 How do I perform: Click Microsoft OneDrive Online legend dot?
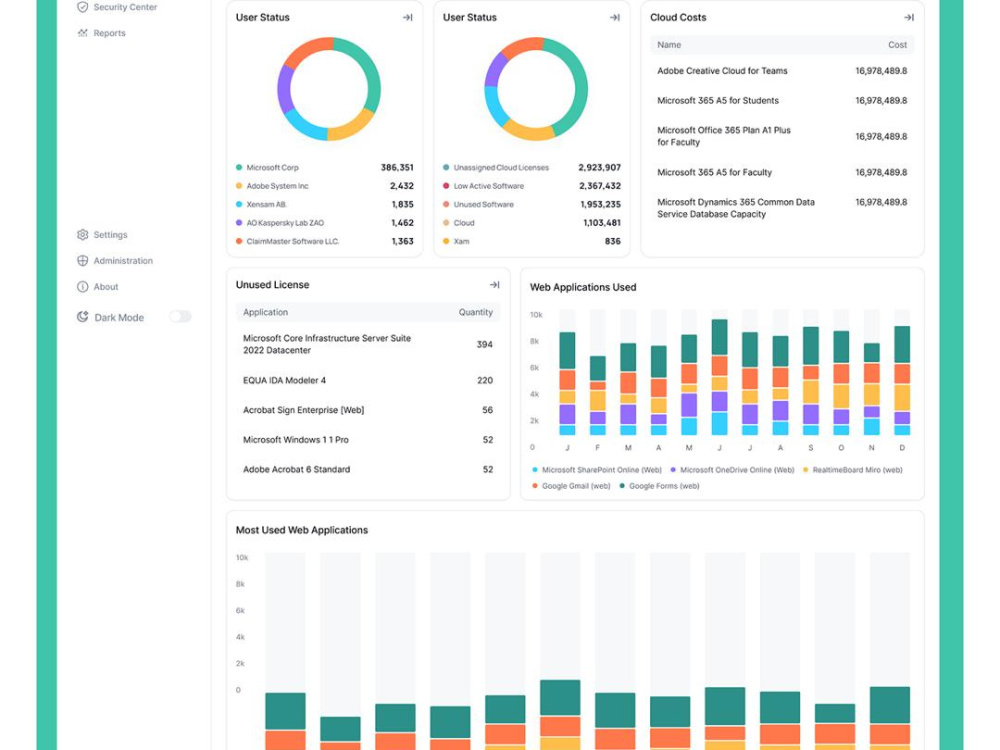[x=673, y=469]
